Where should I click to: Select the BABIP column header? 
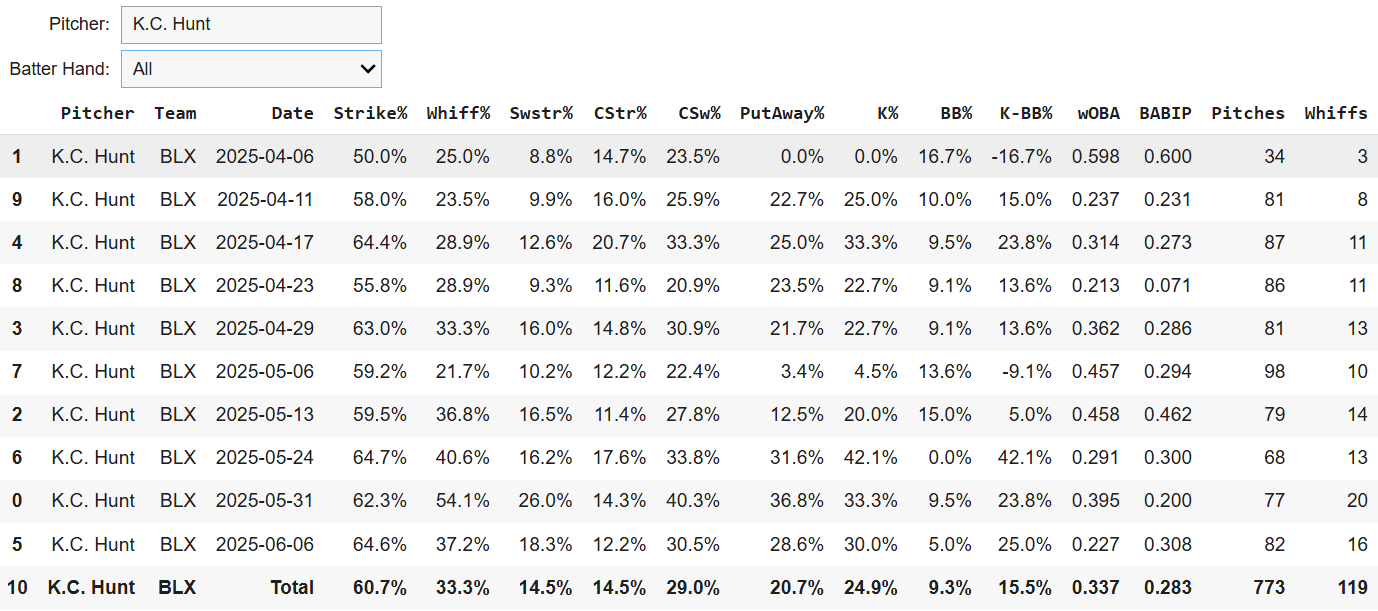pos(1165,113)
